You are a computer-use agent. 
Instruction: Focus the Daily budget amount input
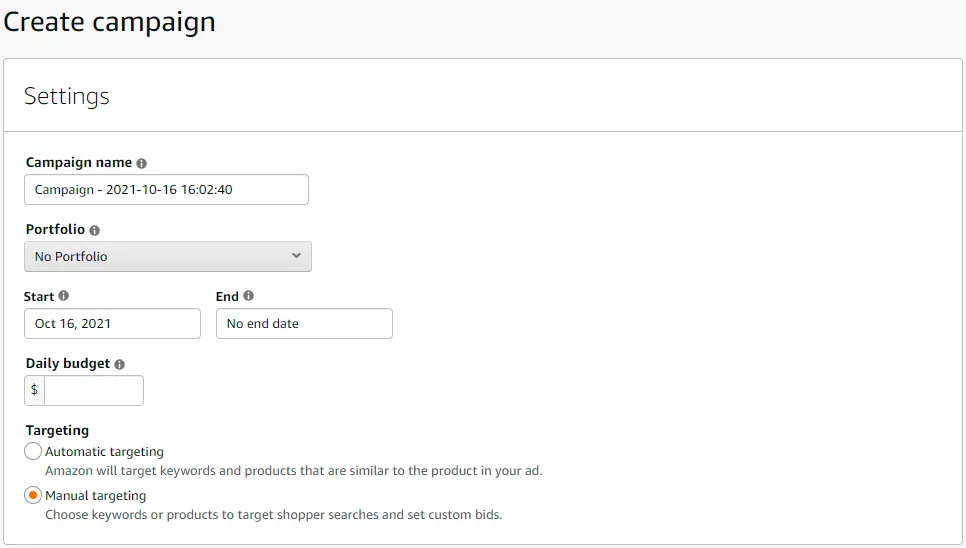[x=93, y=390]
